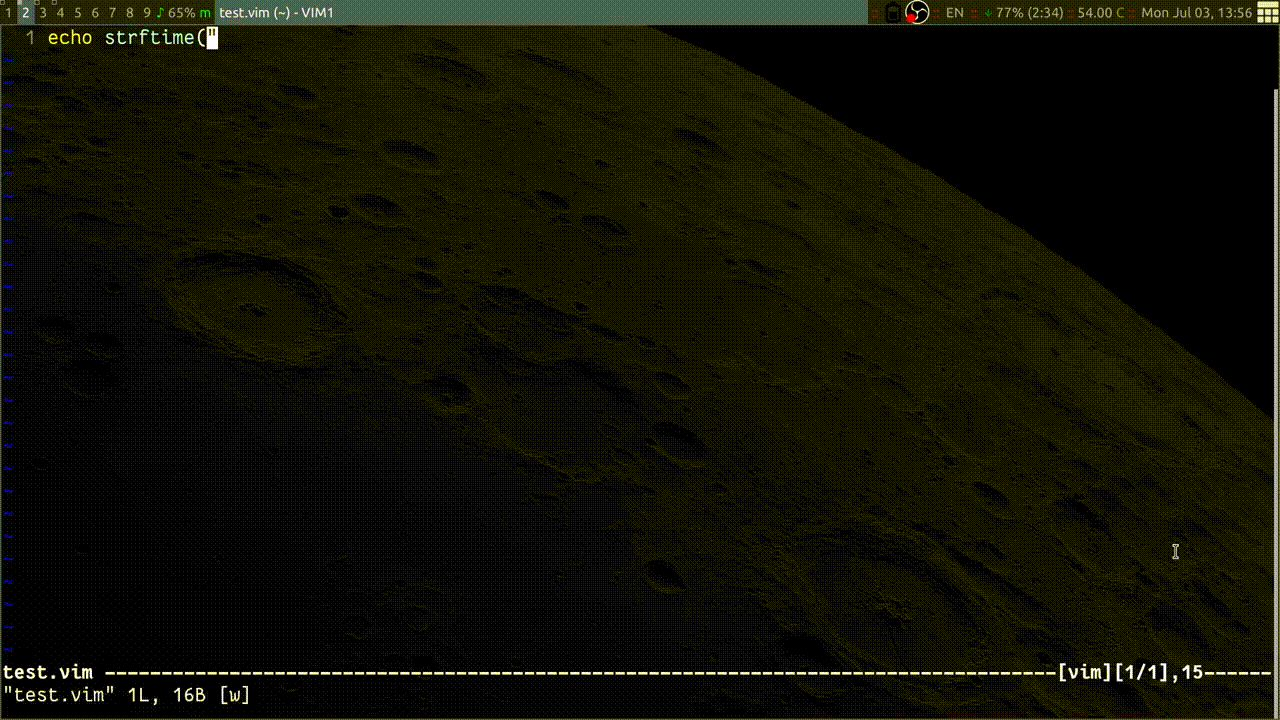The image size is (1280, 720).
Task: Open the clock showing Mon Jul 03, 13:56
Action: 1196,13
